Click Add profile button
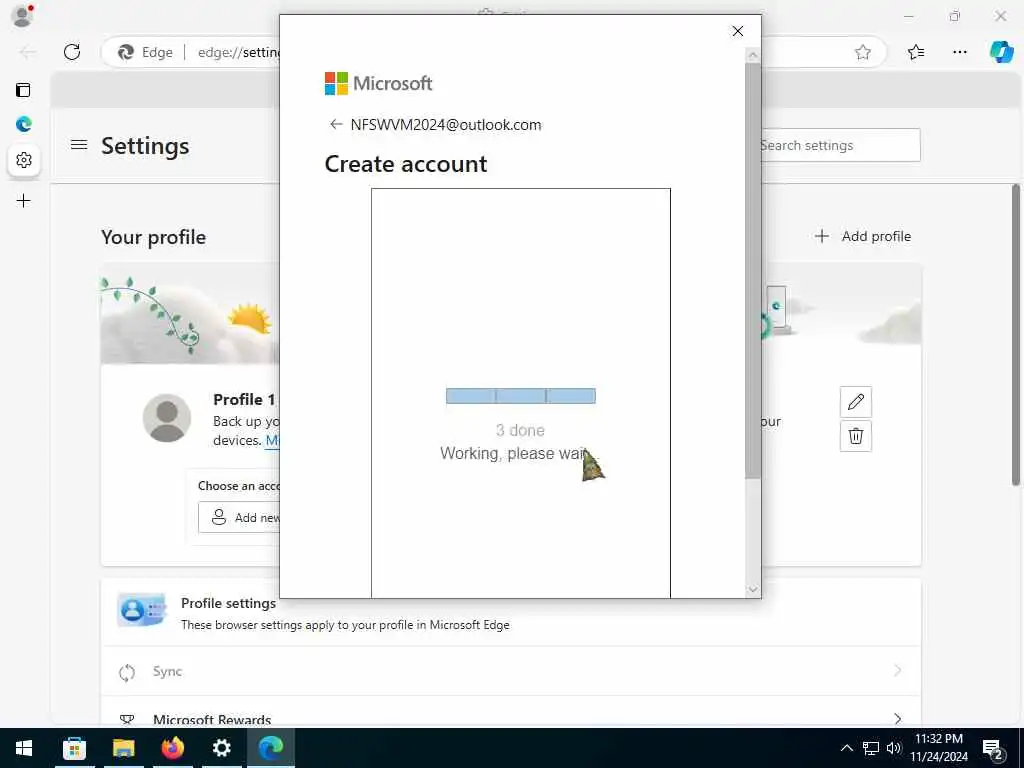The image size is (1024, 768). coord(863,236)
